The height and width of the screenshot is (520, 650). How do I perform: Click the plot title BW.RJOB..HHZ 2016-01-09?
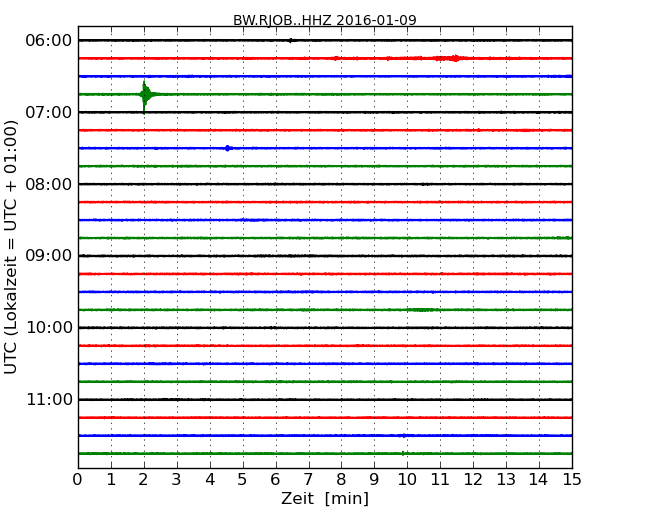pos(325,20)
